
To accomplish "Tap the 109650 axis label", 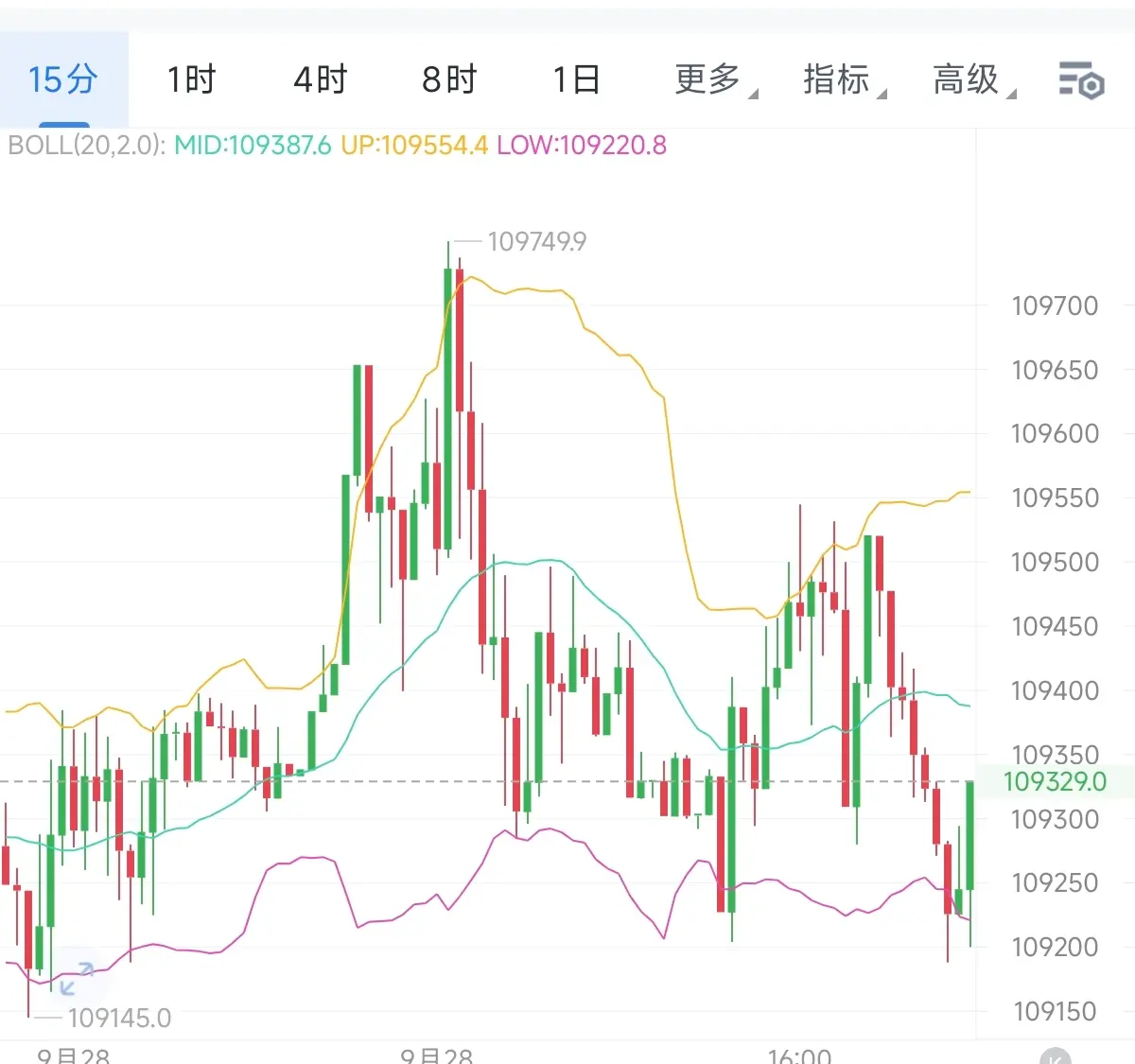I will point(1055,370).
